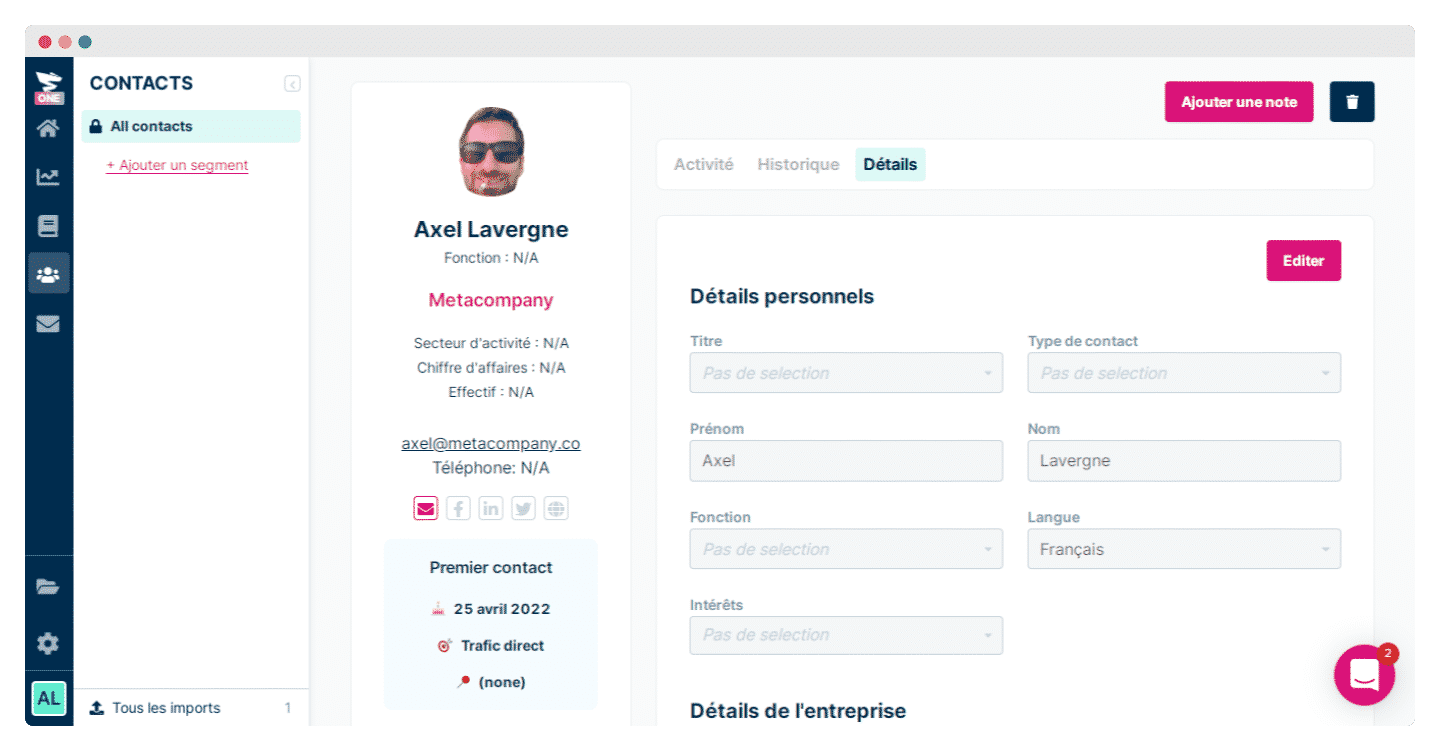Open the Type de contact dropdown
This screenshot has height=751, width=1440.
click(1184, 373)
